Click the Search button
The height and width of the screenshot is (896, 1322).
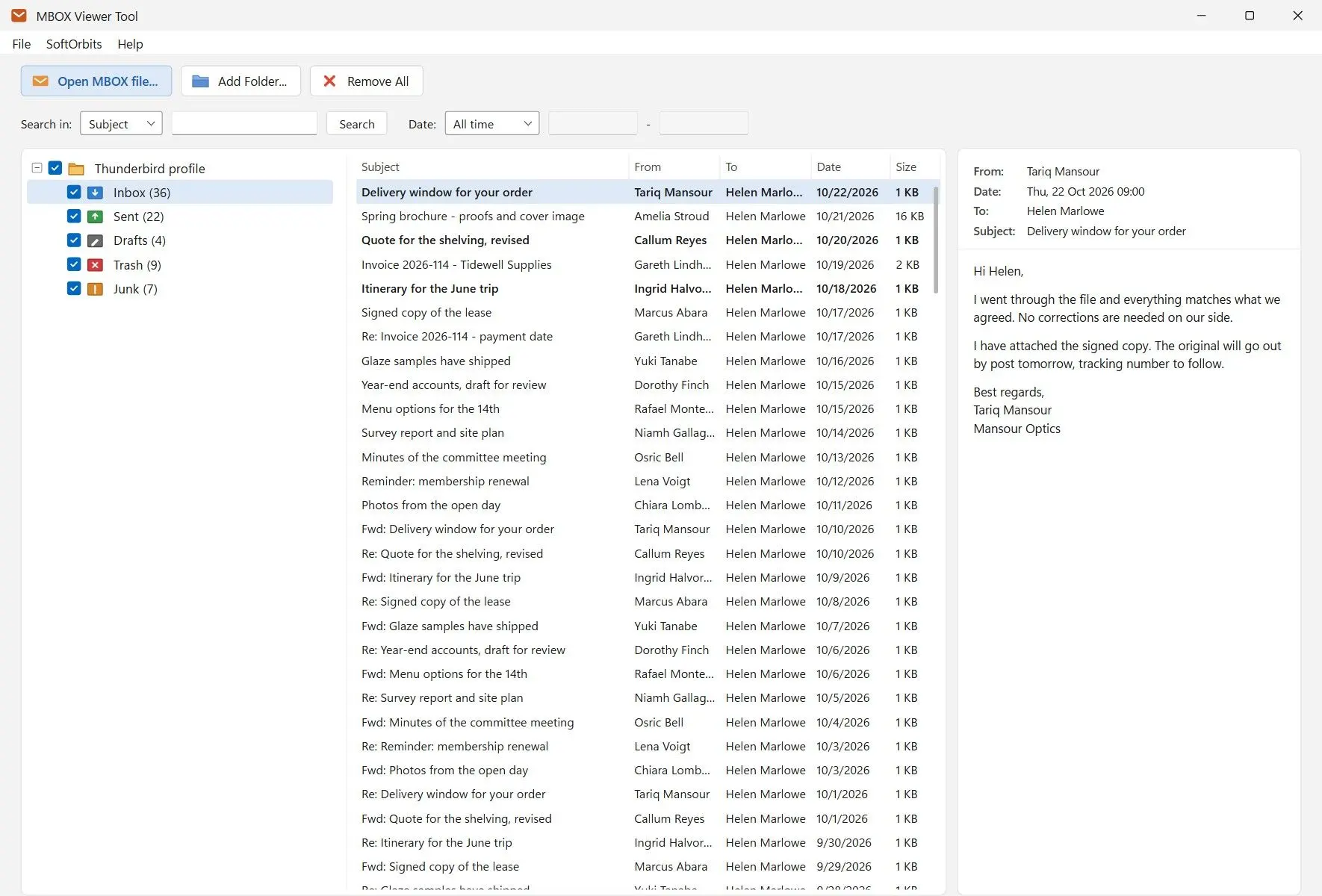[357, 124]
